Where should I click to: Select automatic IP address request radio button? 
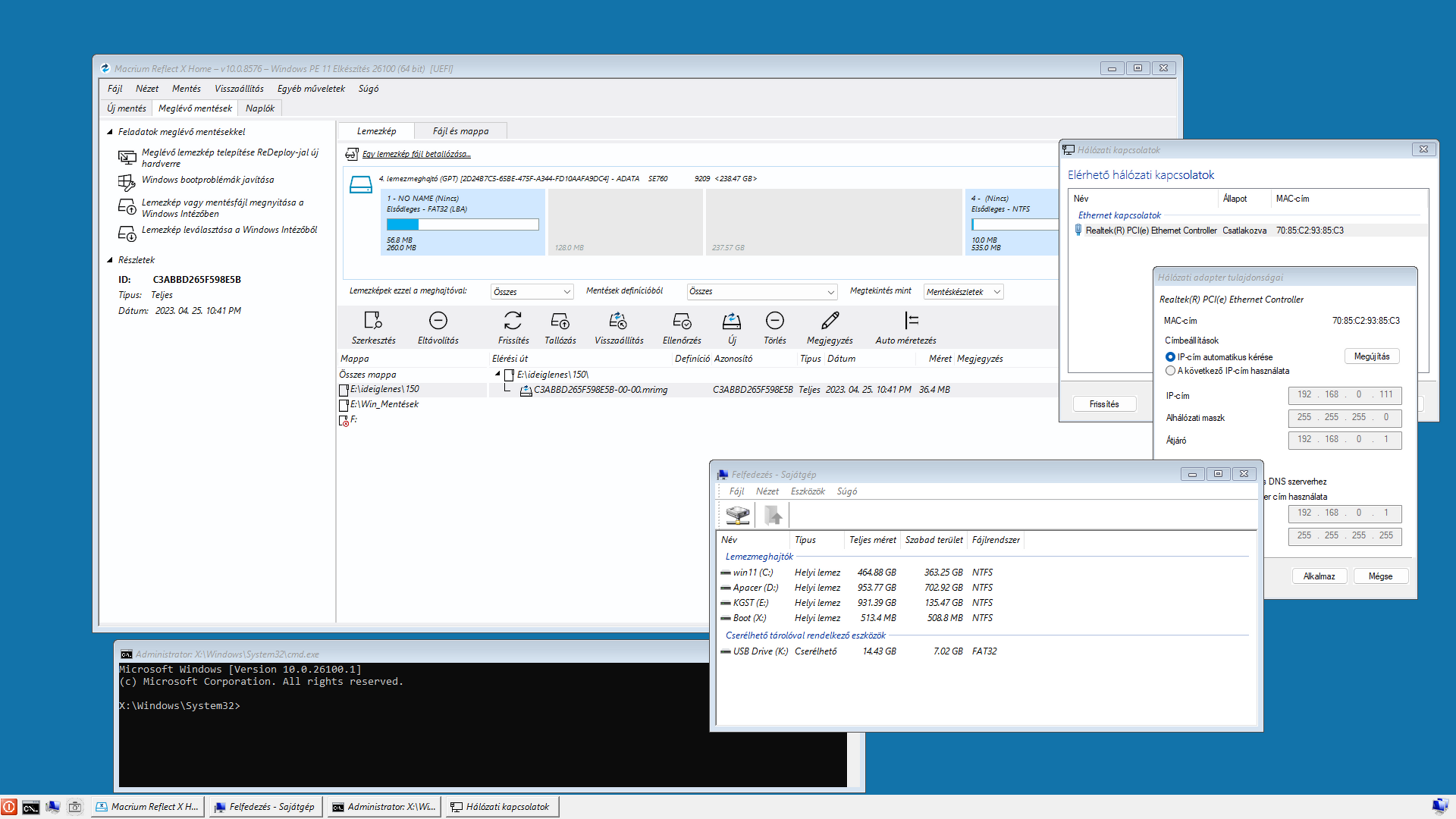1170,357
